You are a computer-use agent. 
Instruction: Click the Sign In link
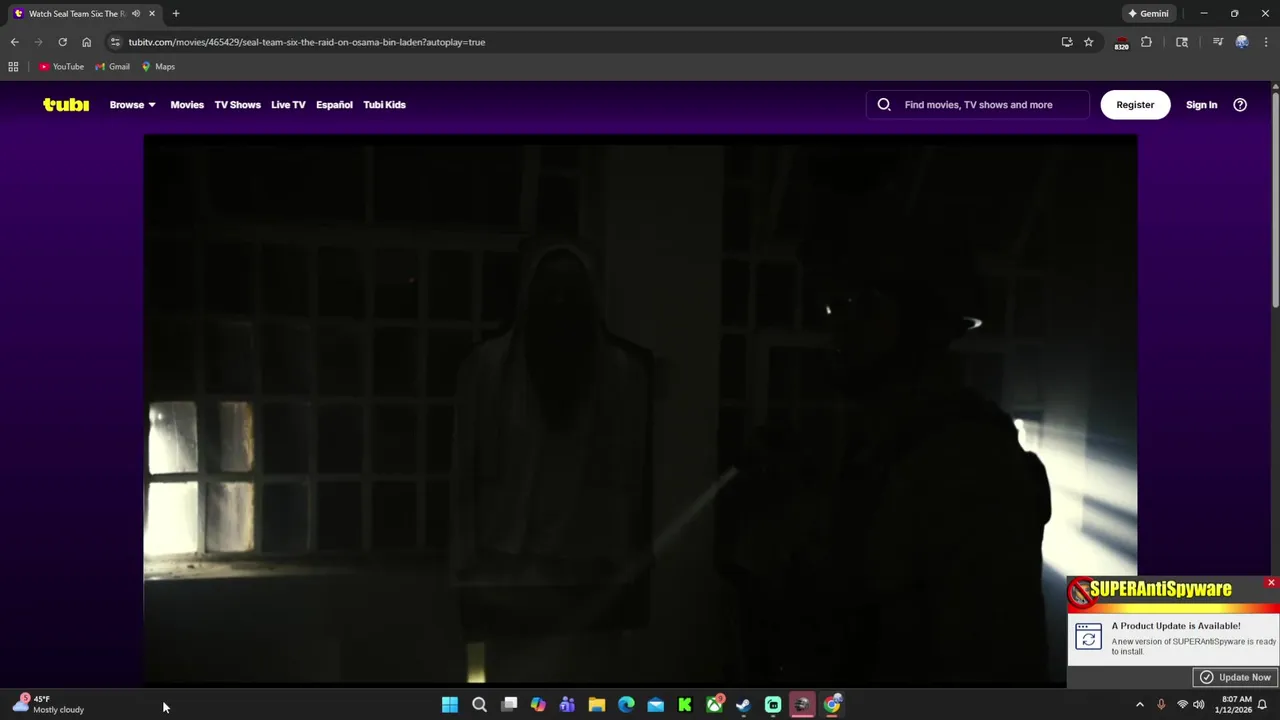[1201, 104]
